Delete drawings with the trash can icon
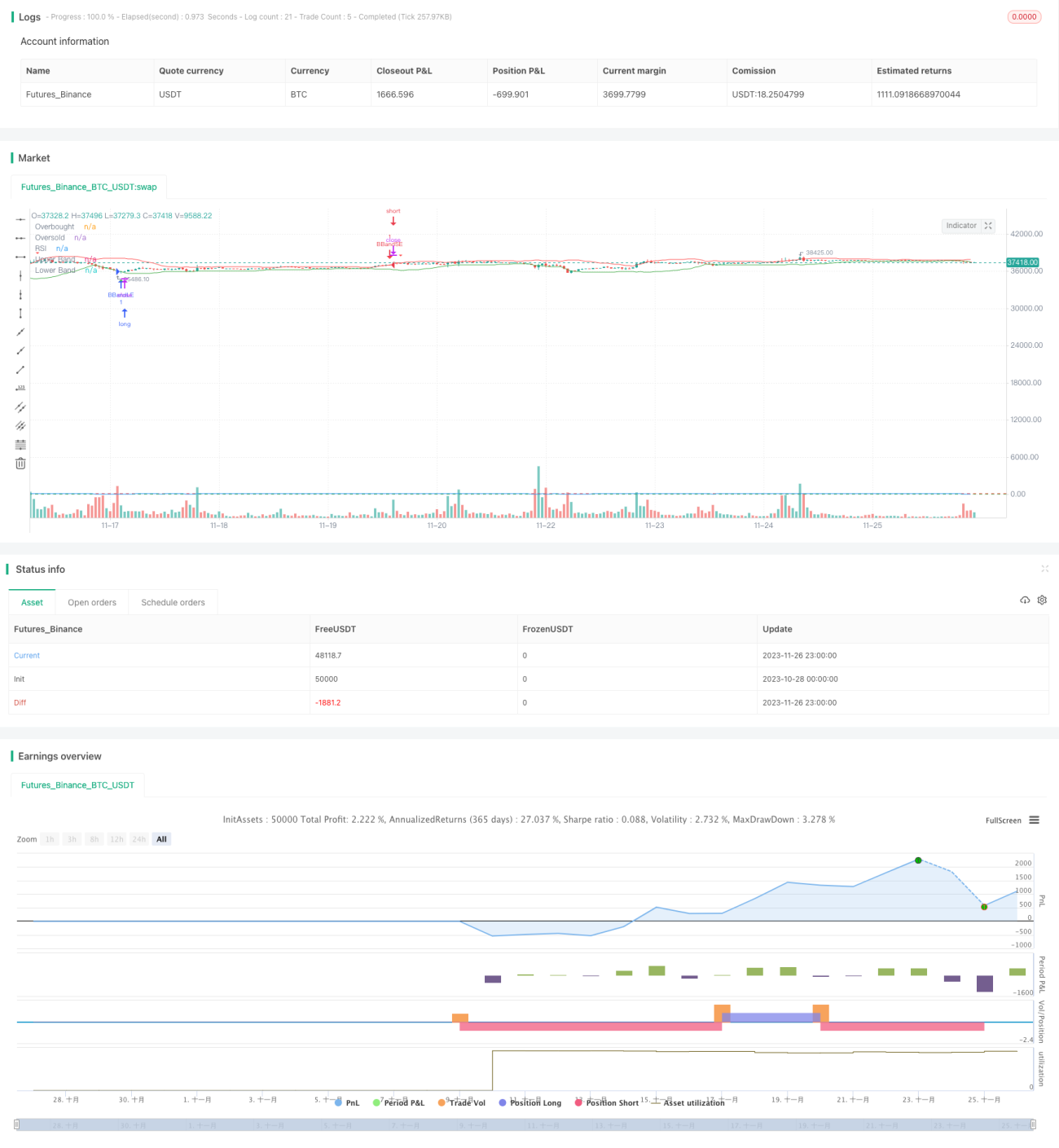The height and width of the screenshot is (1148, 1059). [x=20, y=463]
